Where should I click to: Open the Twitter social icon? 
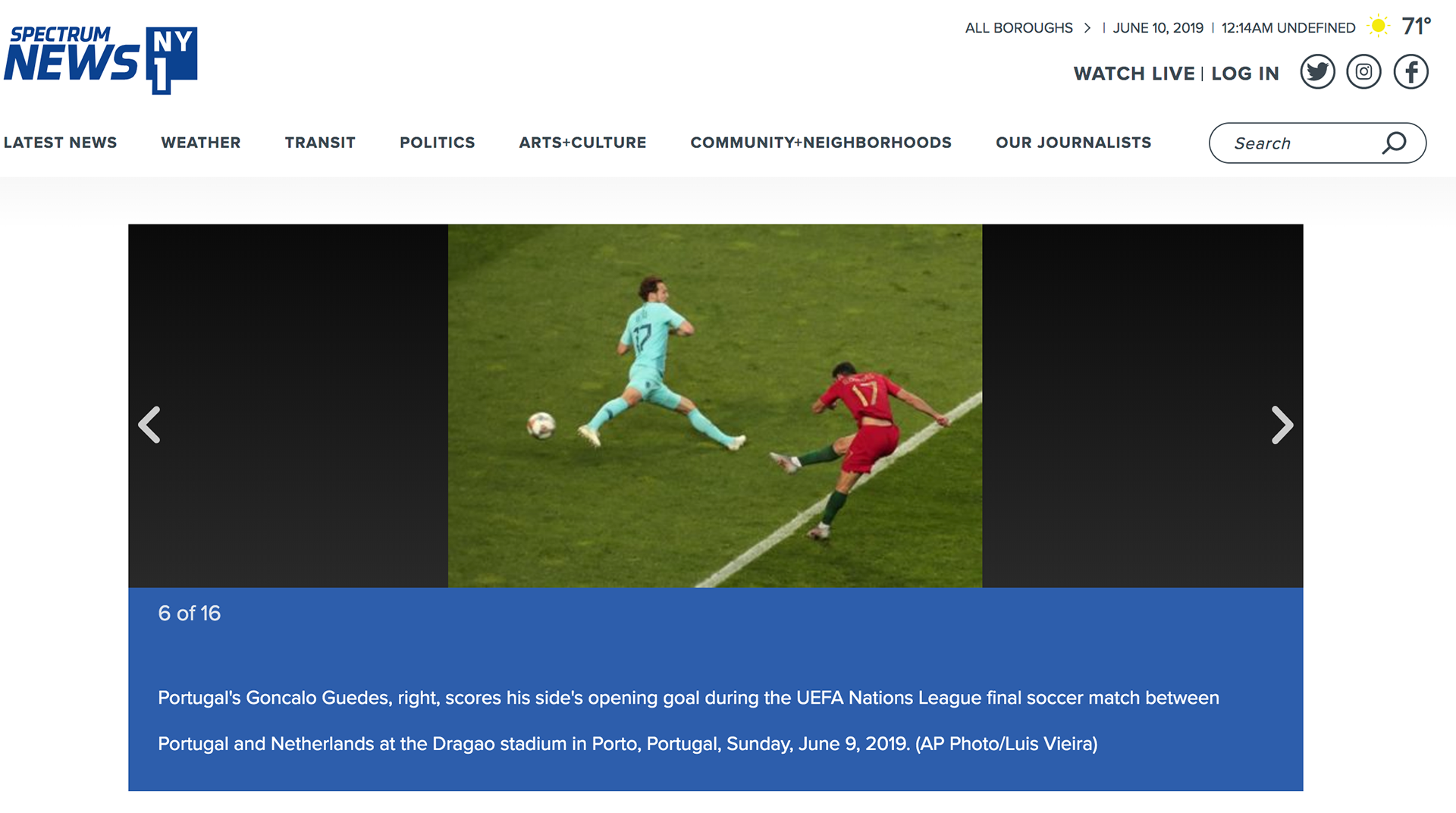click(x=1317, y=72)
